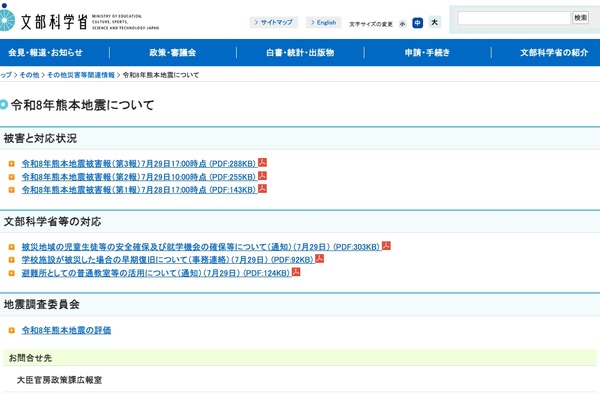Viewport: 600px width, 400px height.
Task: Click bullet icon beside 第1報 row
Action: pyautogui.click(x=11, y=190)
